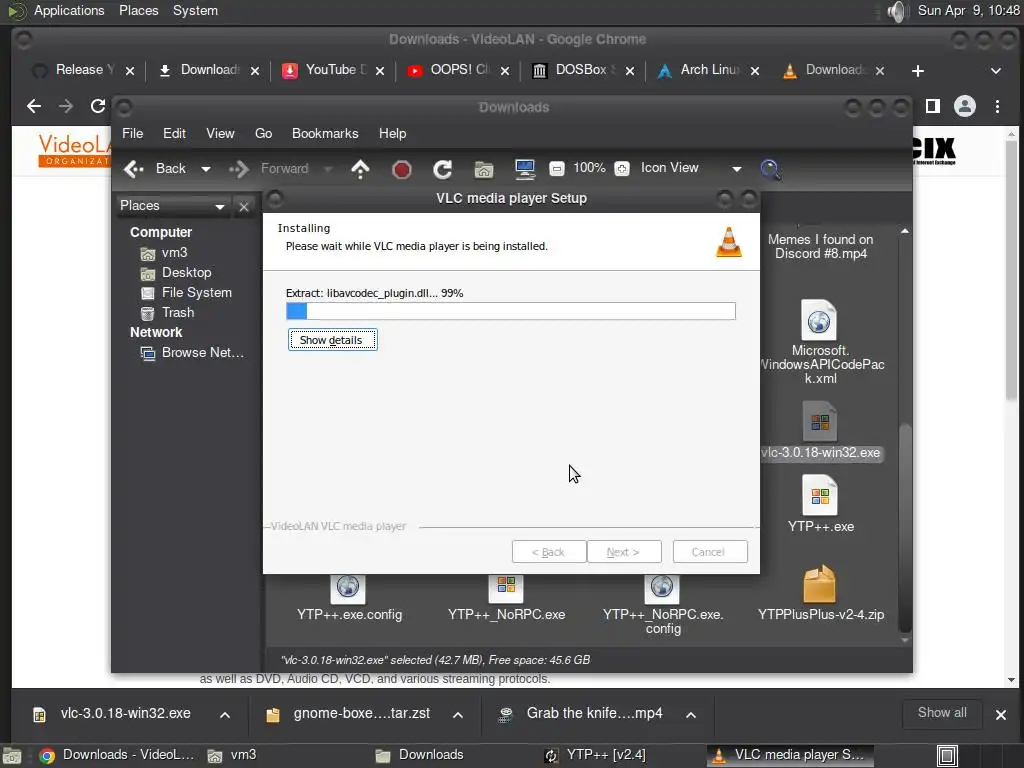Open the View menu

(220, 133)
